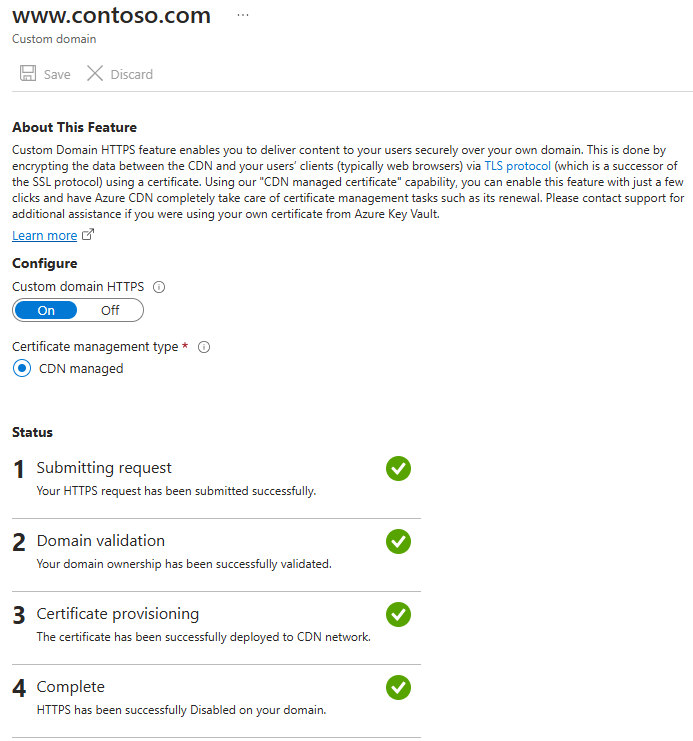Click green checkmark for Domain validation

[x=398, y=542]
